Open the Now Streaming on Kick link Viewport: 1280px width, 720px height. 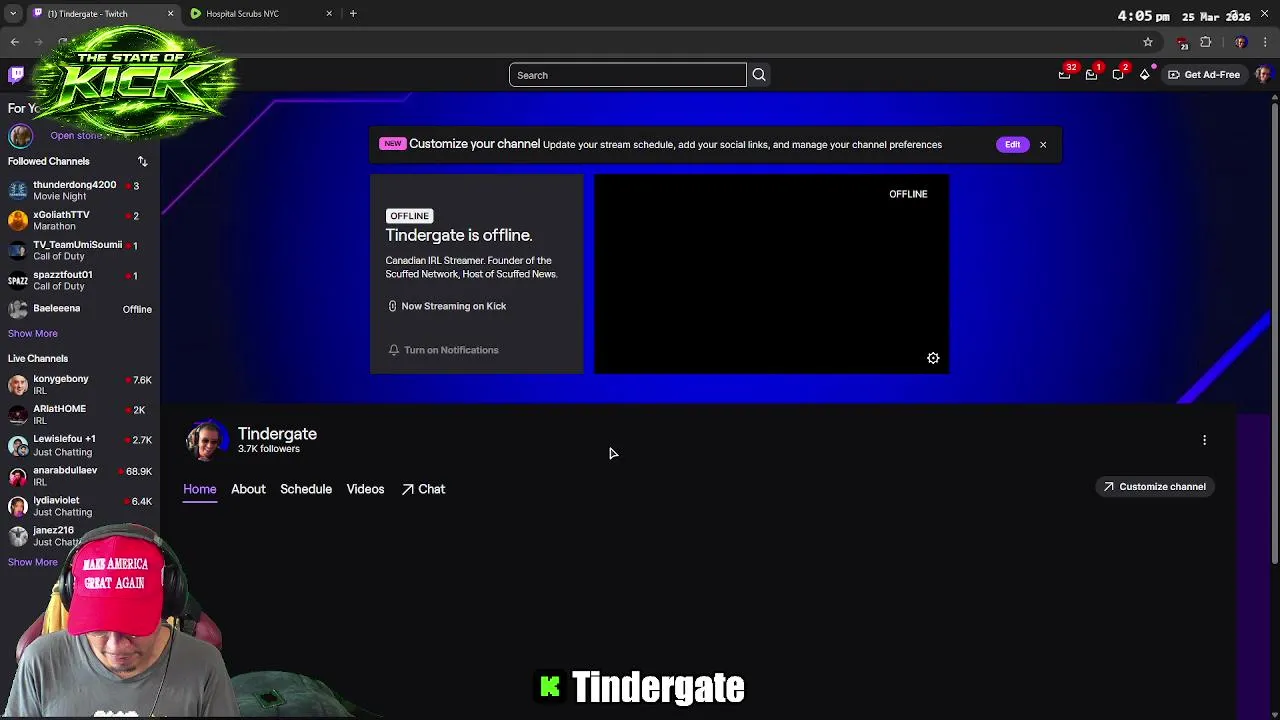point(447,306)
